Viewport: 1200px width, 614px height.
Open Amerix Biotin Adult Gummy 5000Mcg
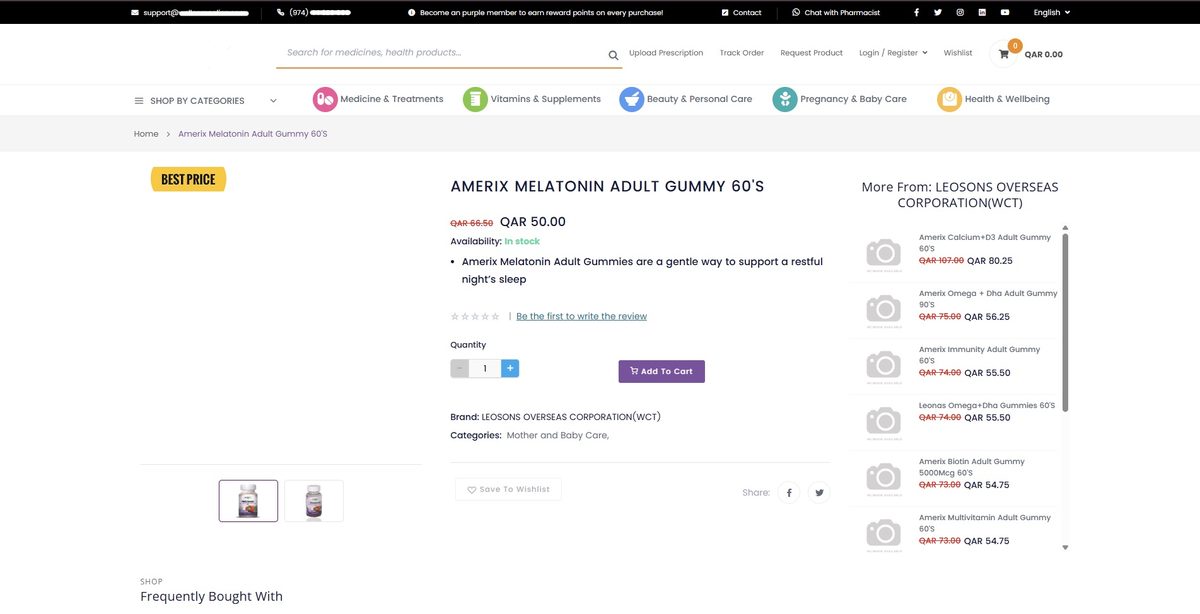click(972, 466)
